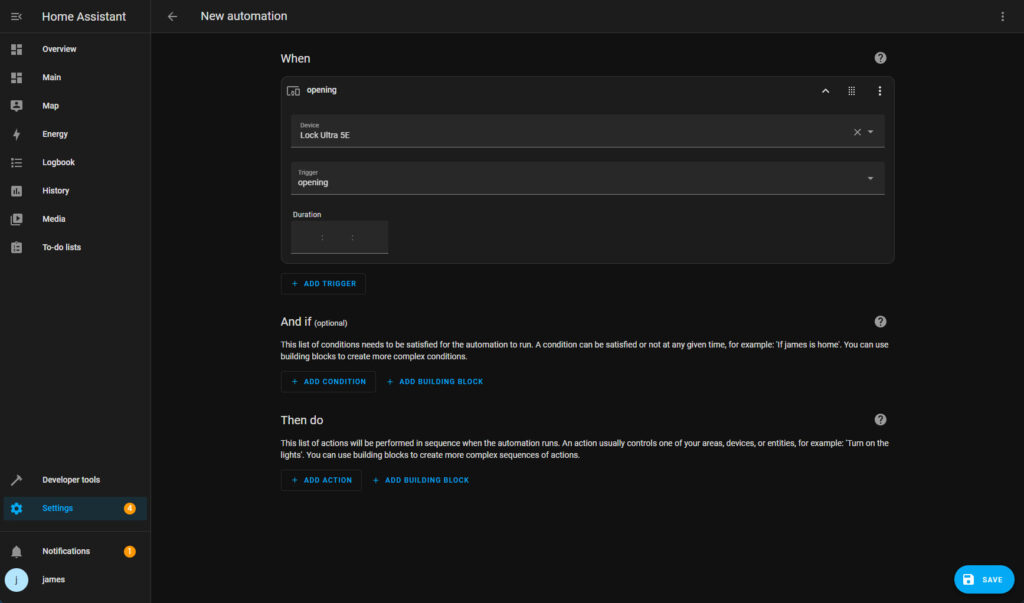This screenshot has width=1024, height=603.
Task: Open help for the Then do section
Action: [x=880, y=420]
